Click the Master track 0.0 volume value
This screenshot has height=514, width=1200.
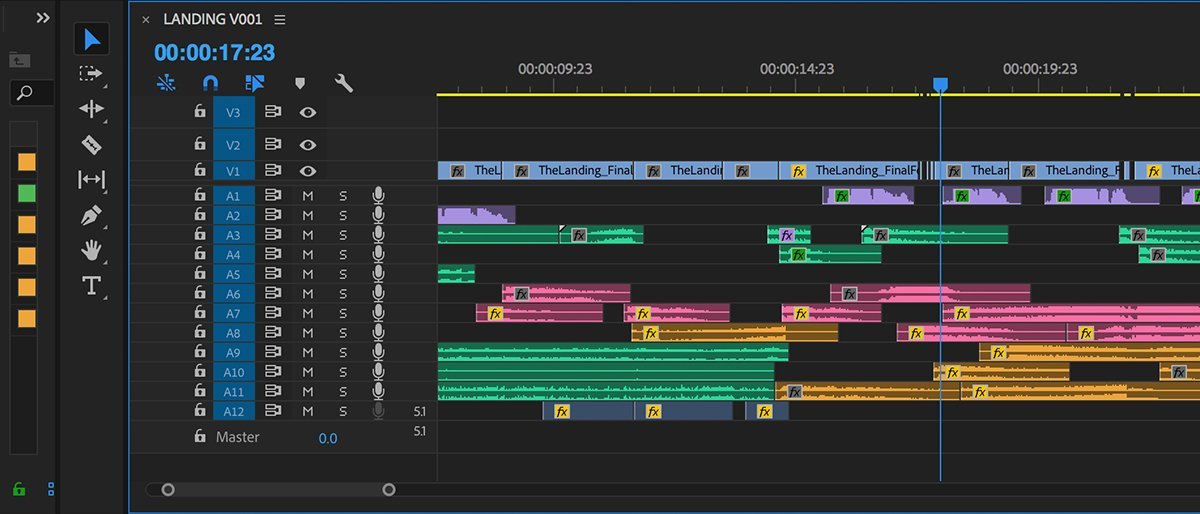328,438
